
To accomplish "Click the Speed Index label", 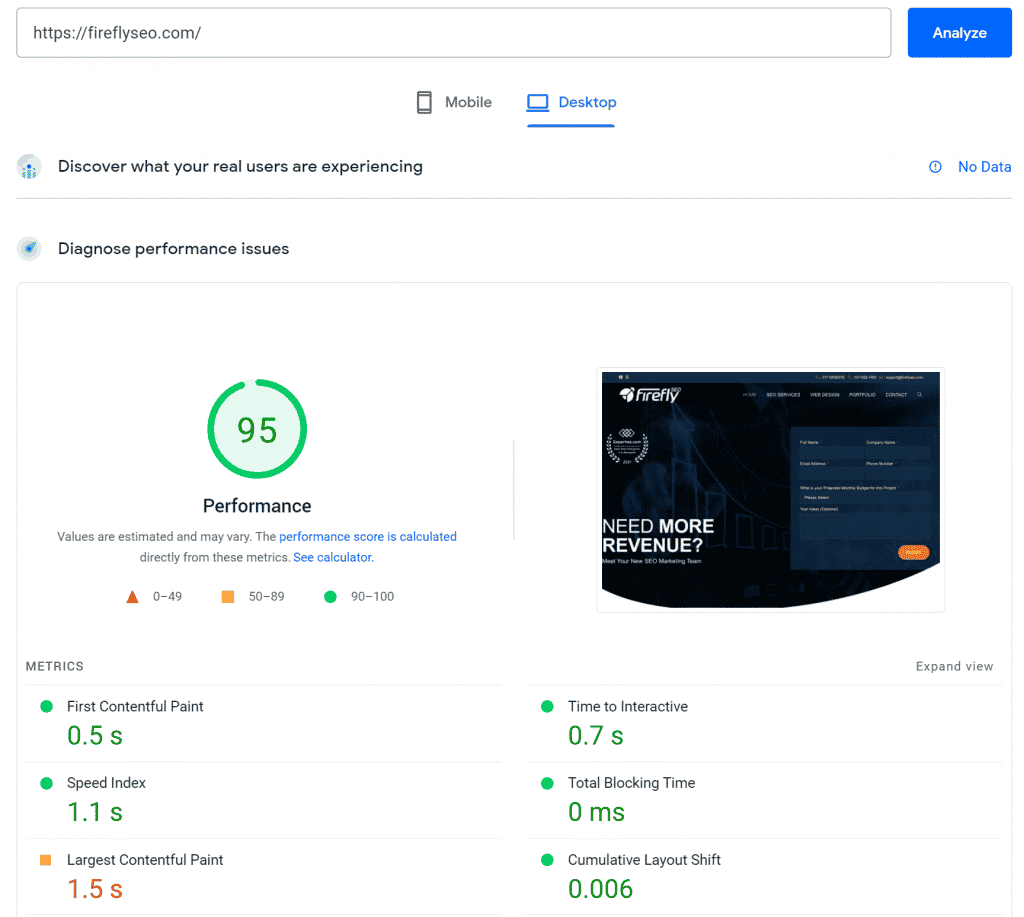I will [106, 783].
